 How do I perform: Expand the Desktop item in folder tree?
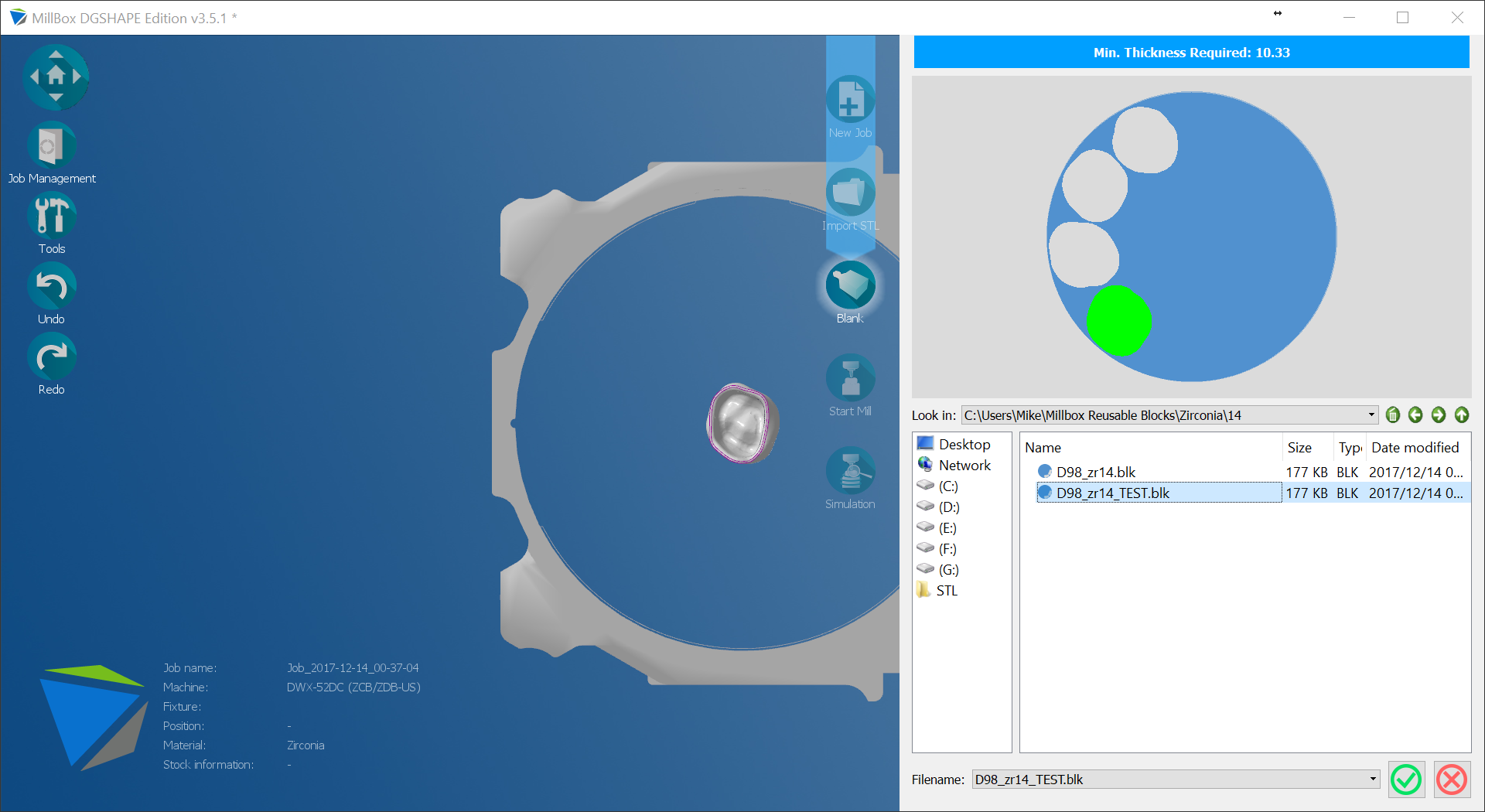(x=963, y=443)
